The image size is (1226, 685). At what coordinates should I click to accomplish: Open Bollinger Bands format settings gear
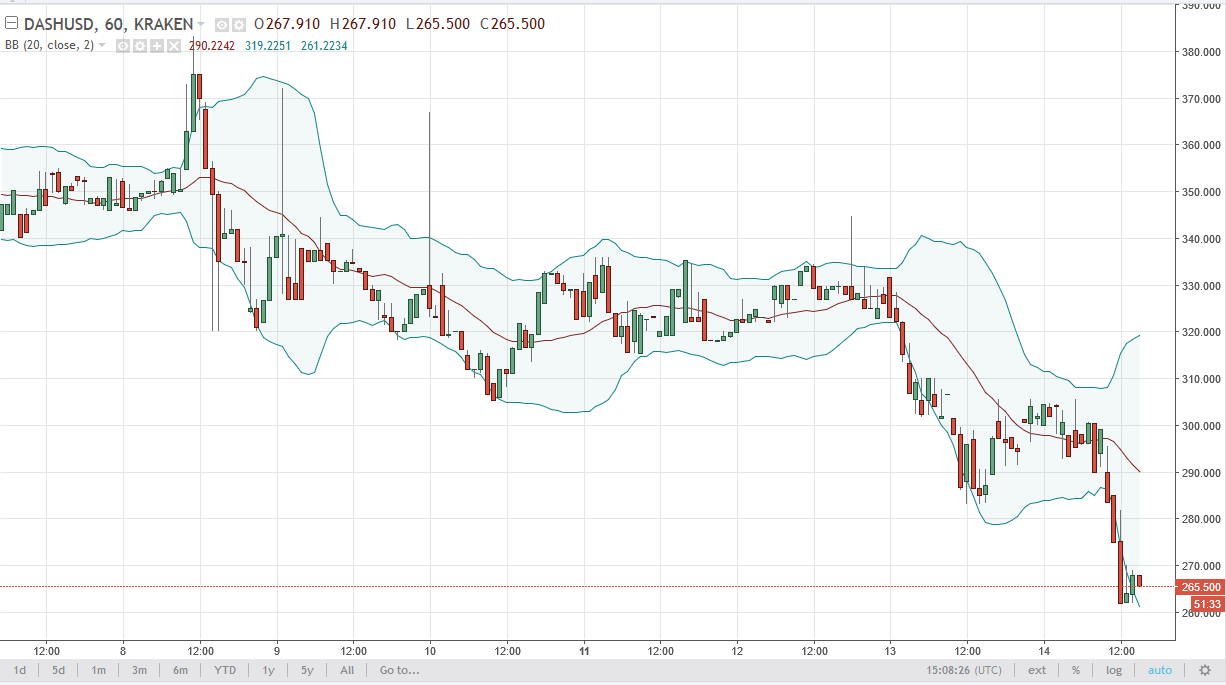tap(140, 45)
